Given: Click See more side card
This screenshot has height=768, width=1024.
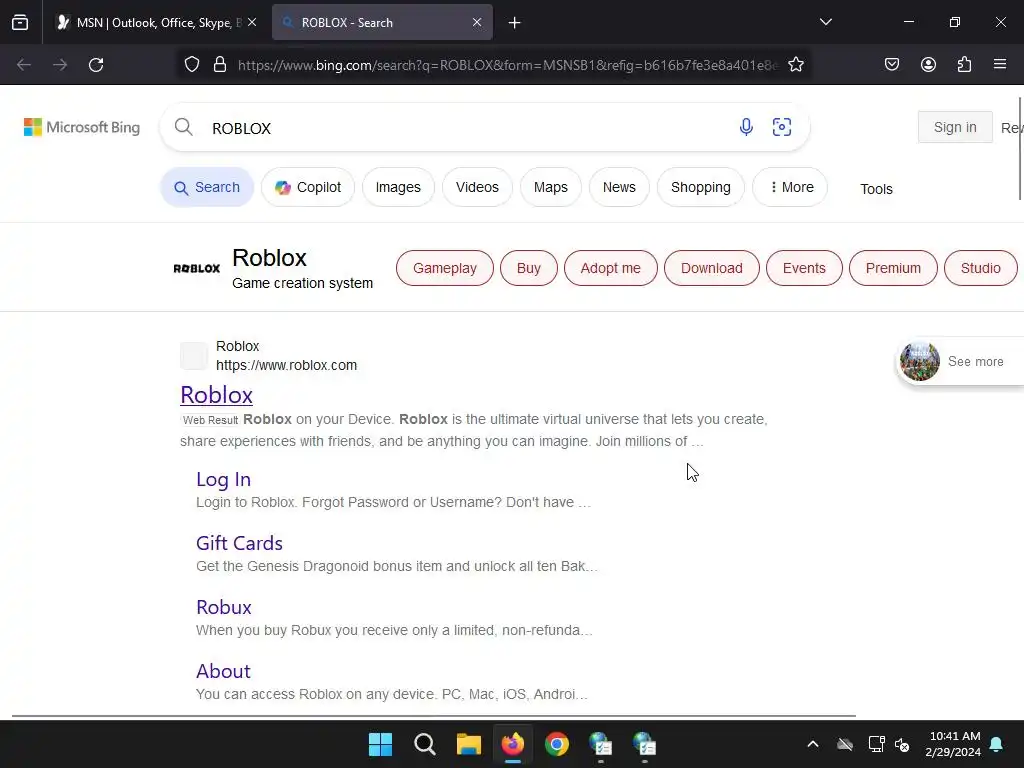Looking at the screenshot, I should [x=959, y=362].
